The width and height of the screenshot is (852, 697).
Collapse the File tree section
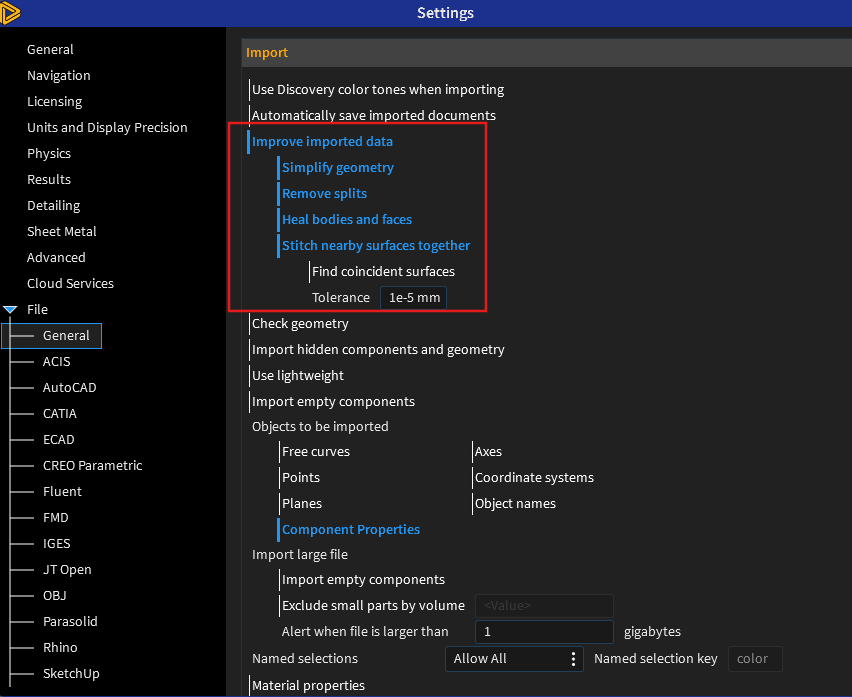pyautogui.click(x=10, y=310)
